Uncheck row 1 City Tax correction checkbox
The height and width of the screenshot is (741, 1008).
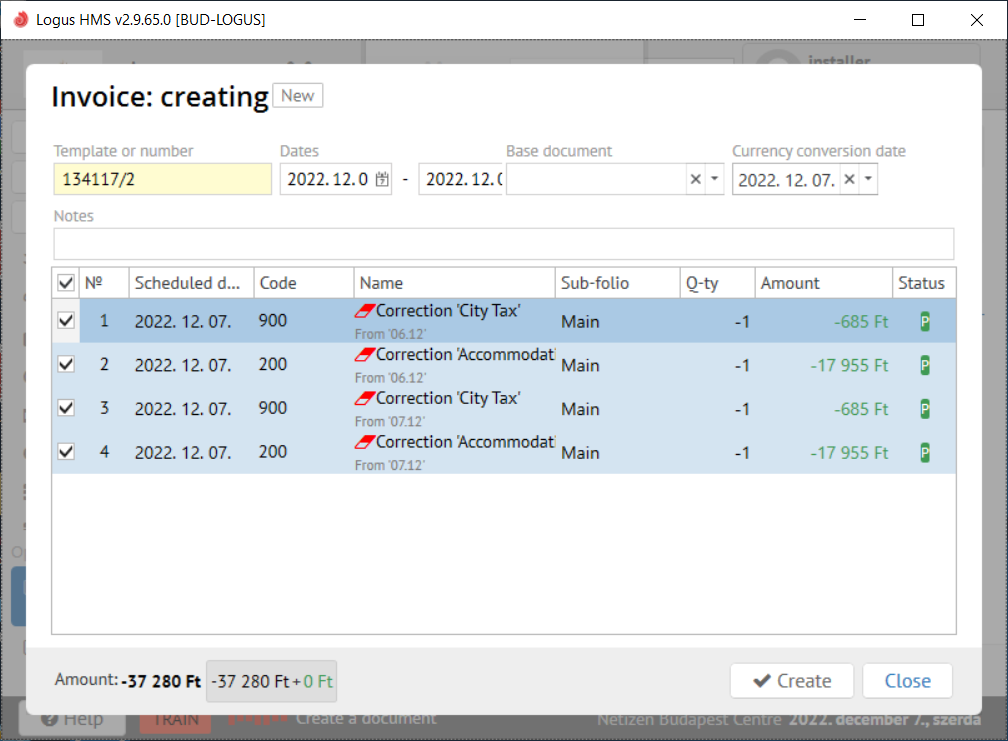point(66,322)
